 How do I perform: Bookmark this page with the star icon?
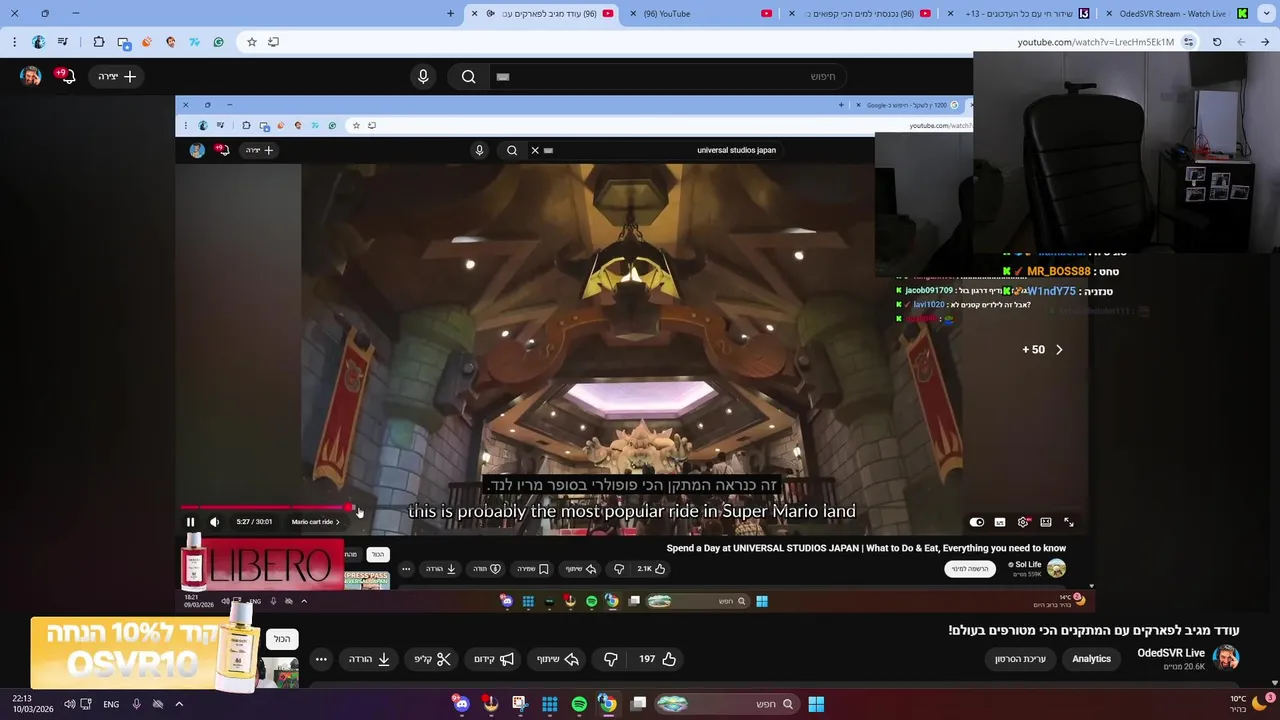(252, 42)
